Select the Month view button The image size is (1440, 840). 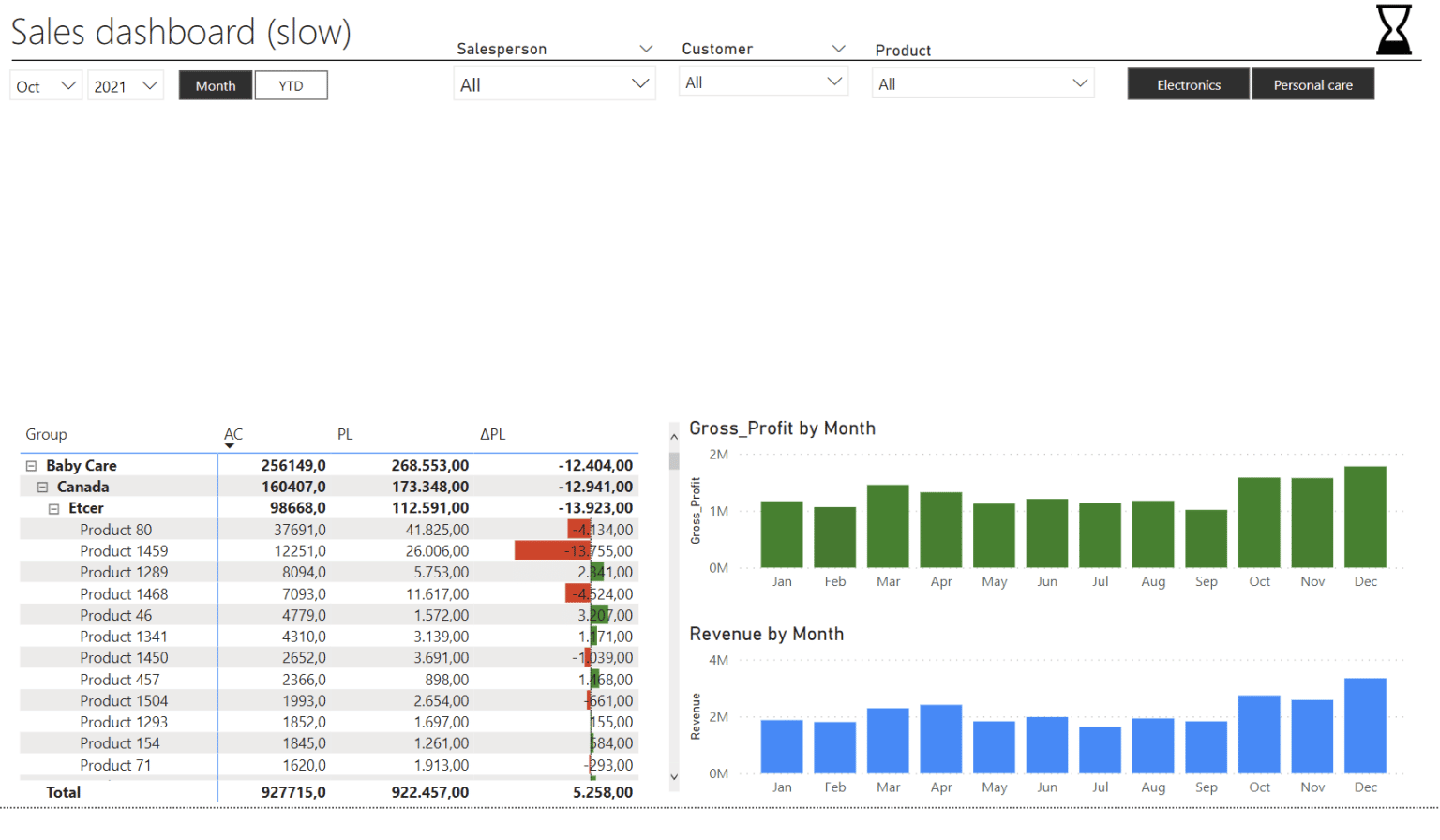click(x=215, y=85)
